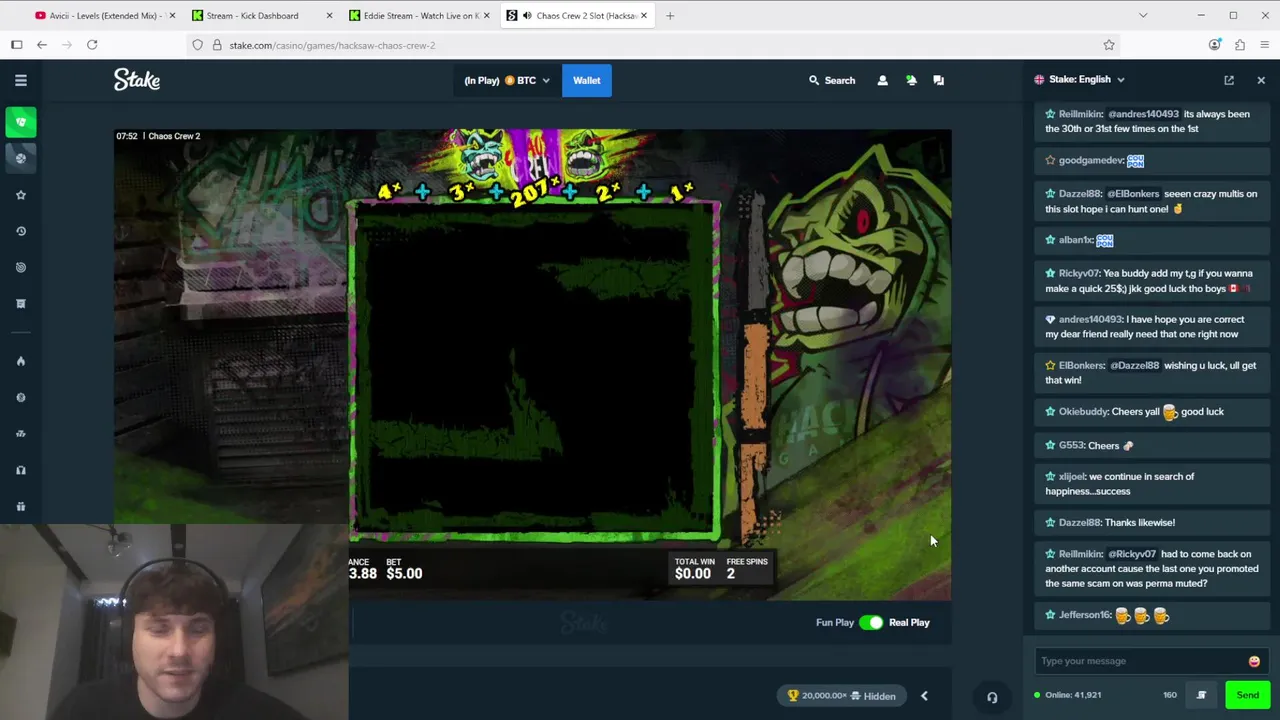Open the notifications bell icon

click(911, 80)
